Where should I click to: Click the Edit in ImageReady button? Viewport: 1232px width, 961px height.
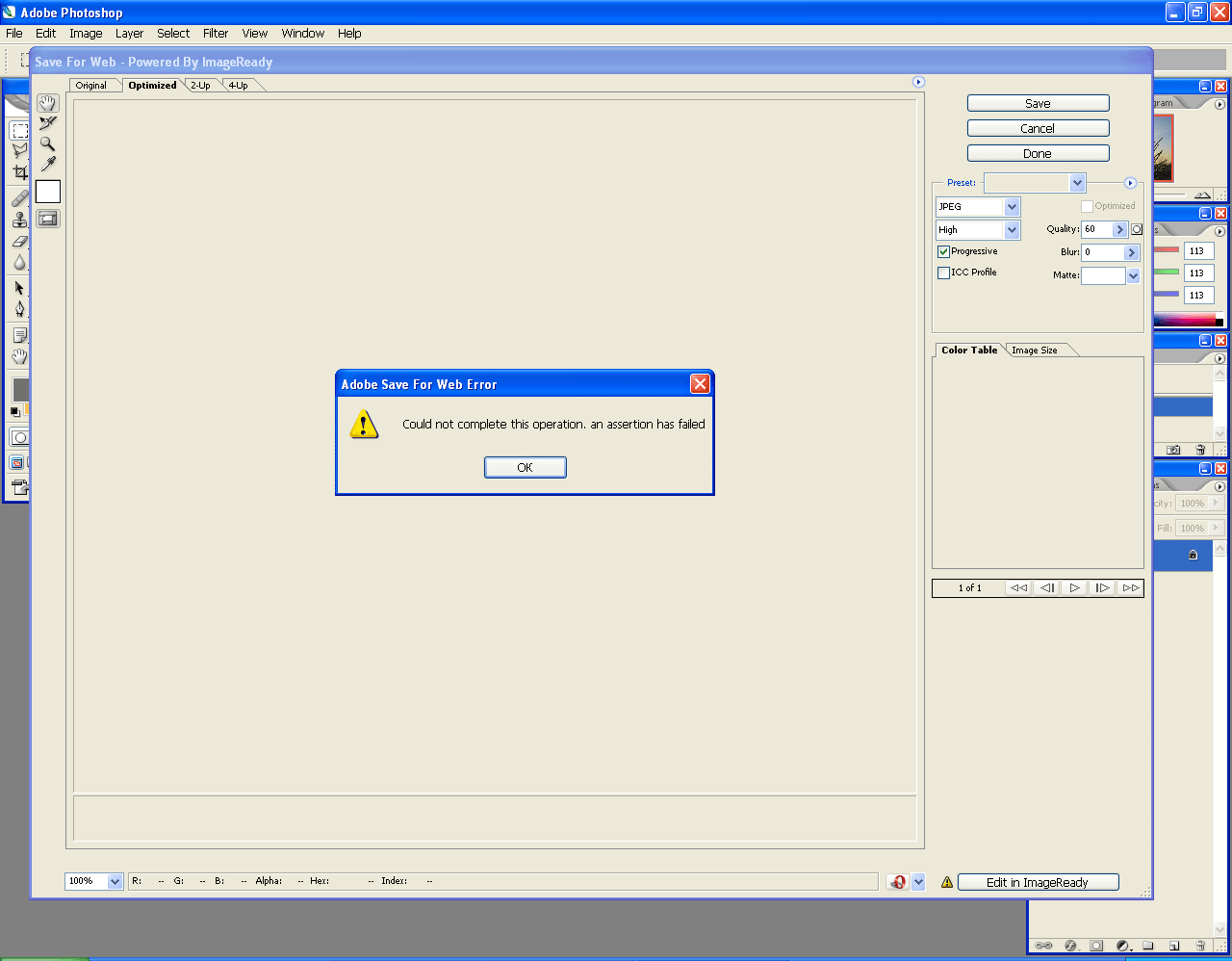1038,882
